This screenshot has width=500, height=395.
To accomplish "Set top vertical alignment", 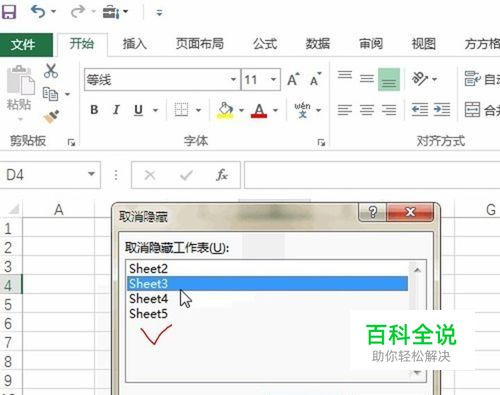I will [x=345, y=75].
